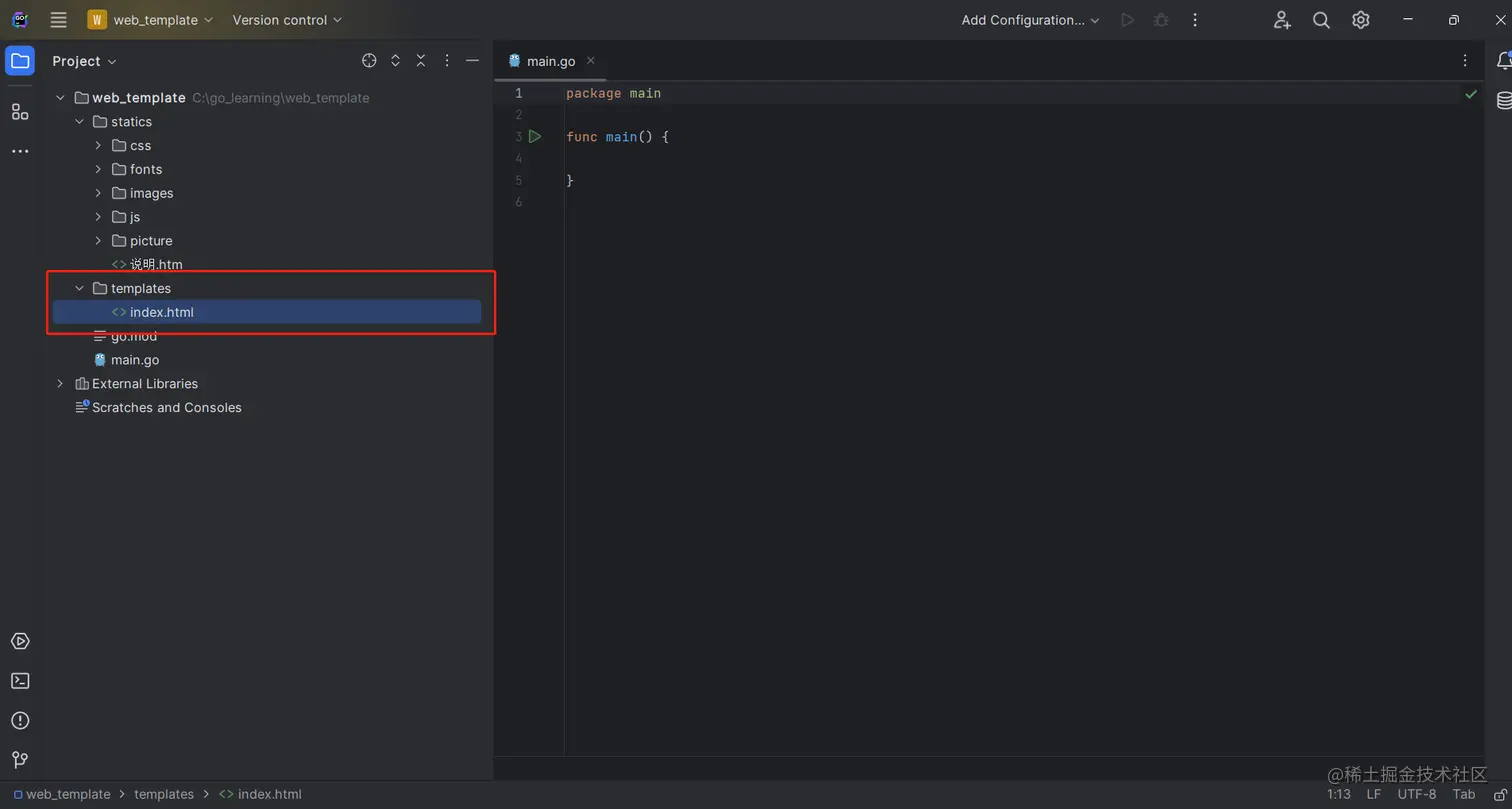Open Project panel options menu
Screen dimensions: 1512x809
tap(447, 61)
